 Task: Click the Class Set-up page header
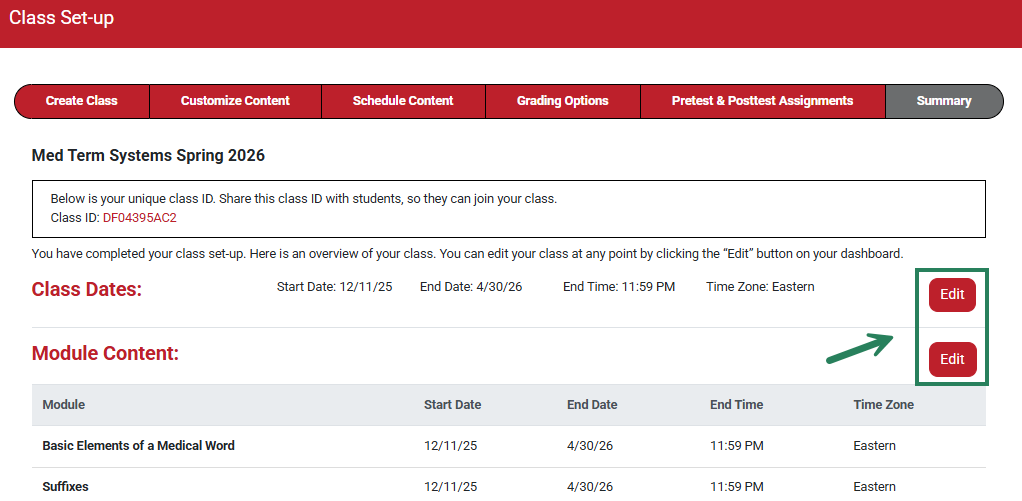click(62, 18)
